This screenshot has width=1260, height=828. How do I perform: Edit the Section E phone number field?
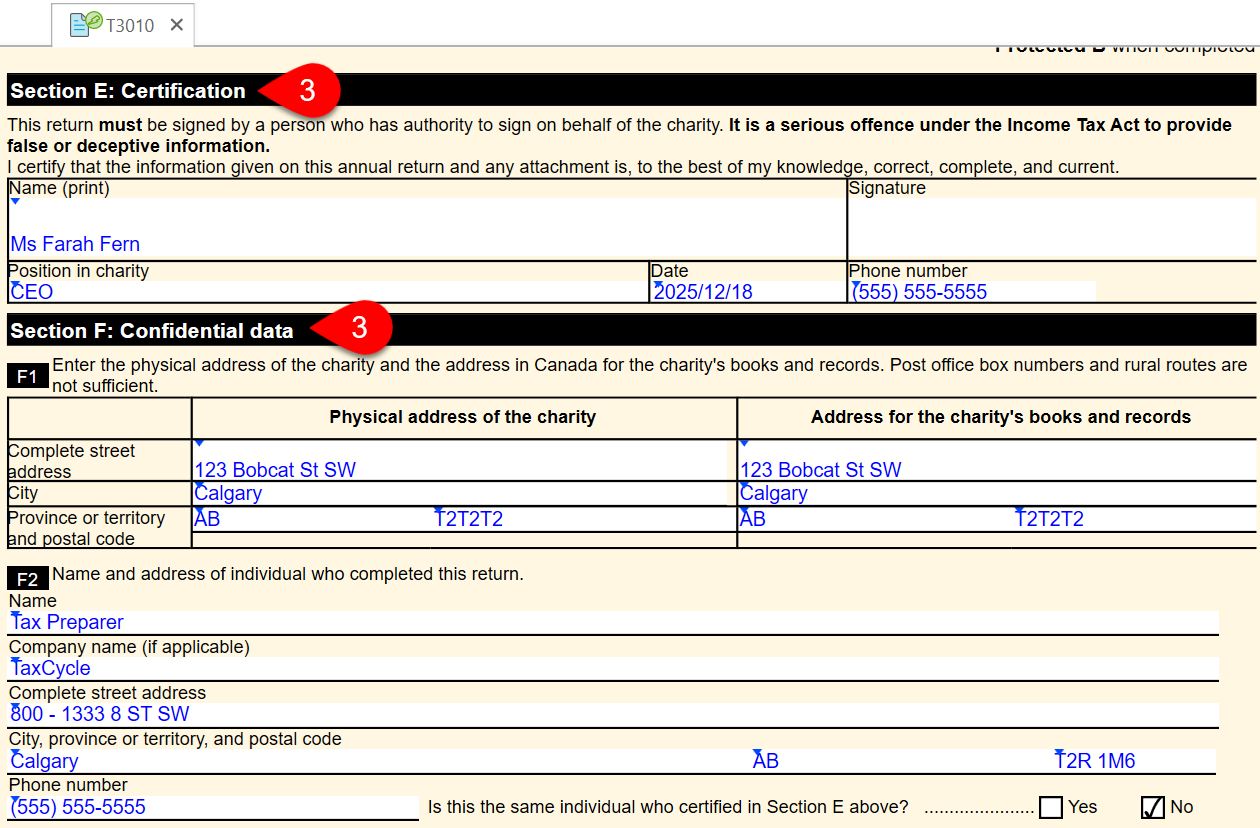(972, 292)
